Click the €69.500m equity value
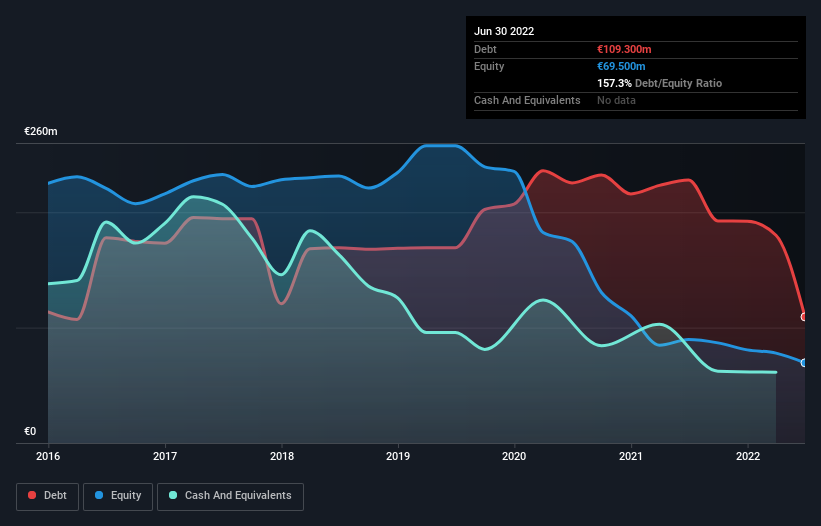Image resolution: width=821 pixels, height=526 pixels. tap(621, 66)
